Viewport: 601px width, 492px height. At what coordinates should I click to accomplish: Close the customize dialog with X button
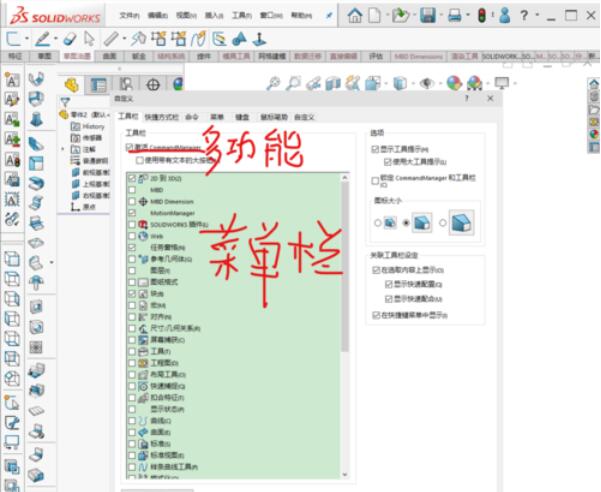click(x=490, y=98)
